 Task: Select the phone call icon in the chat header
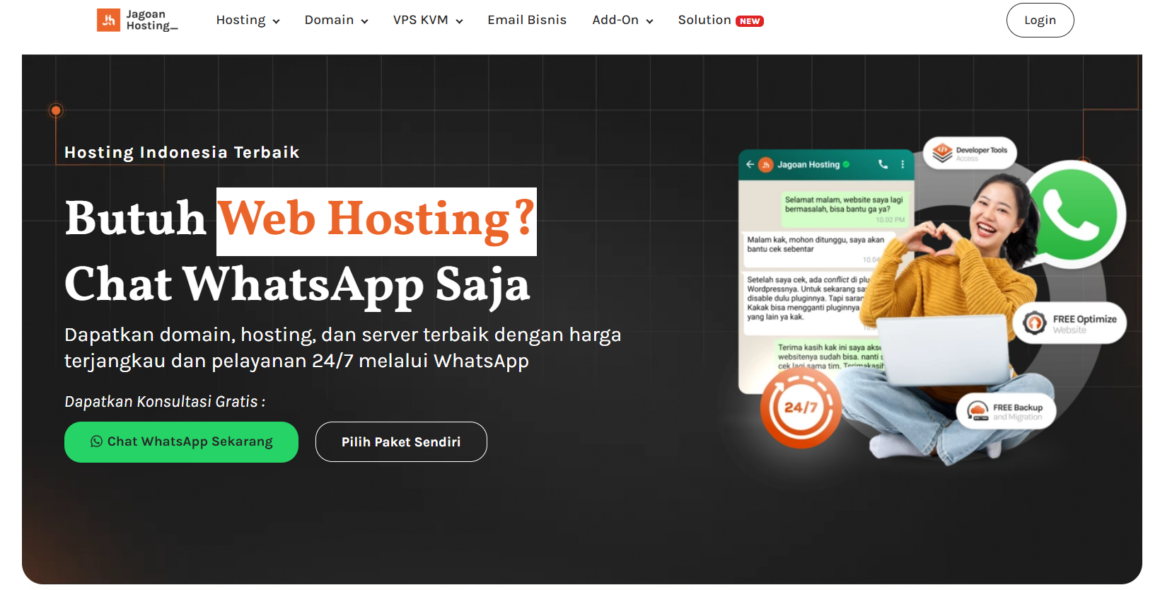click(883, 164)
